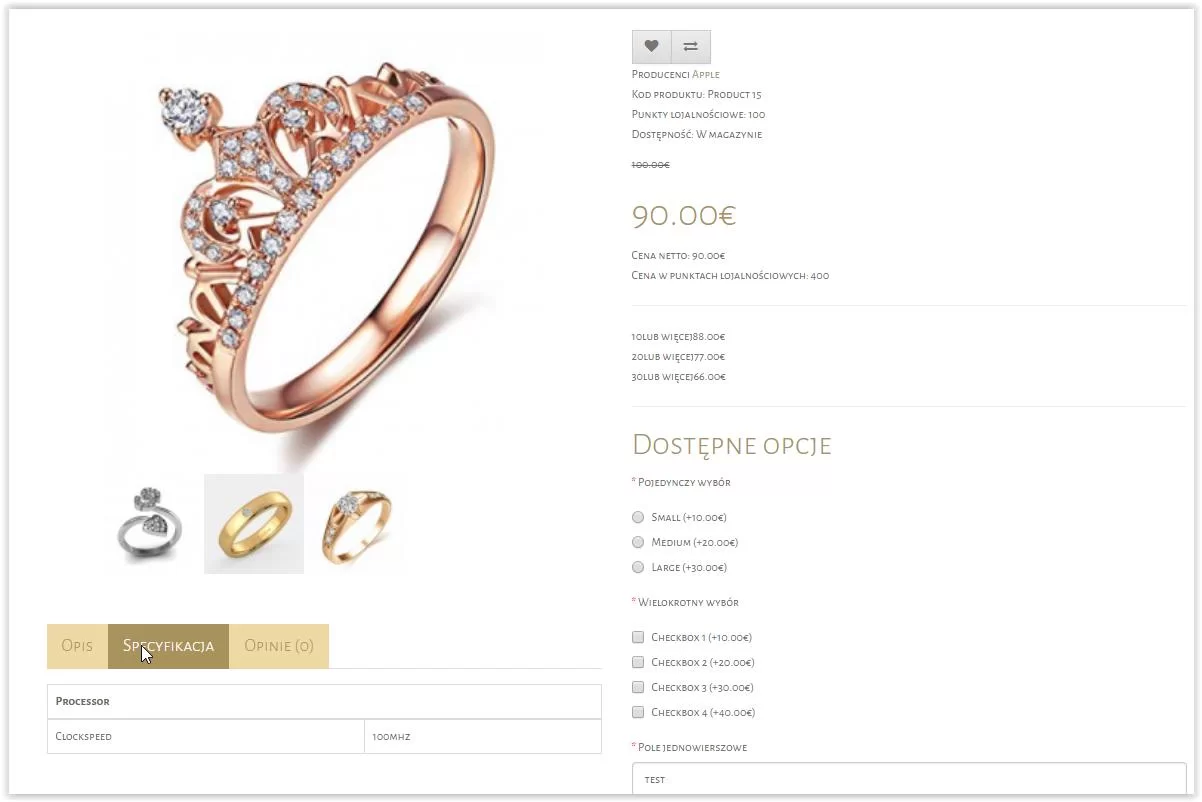The height and width of the screenshot is (802, 1202).
Task: Choose the Large (+30.00€) radio option
Action: [638, 567]
